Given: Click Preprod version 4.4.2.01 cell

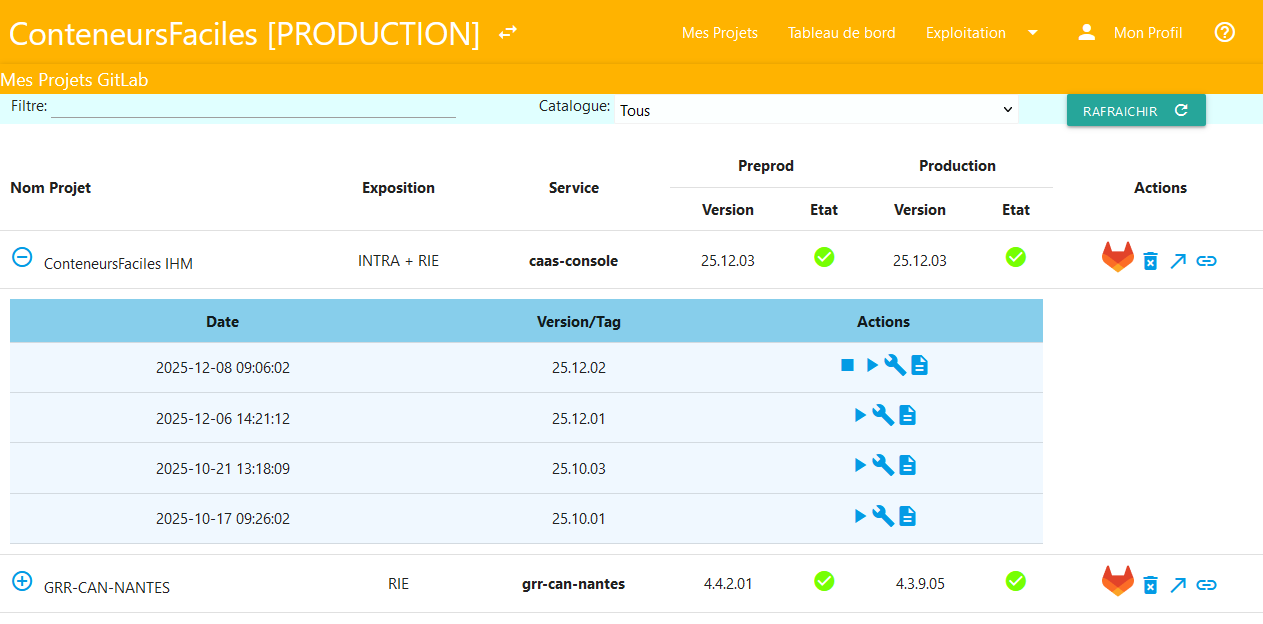Looking at the screenshot, I should tap(728, 584).
